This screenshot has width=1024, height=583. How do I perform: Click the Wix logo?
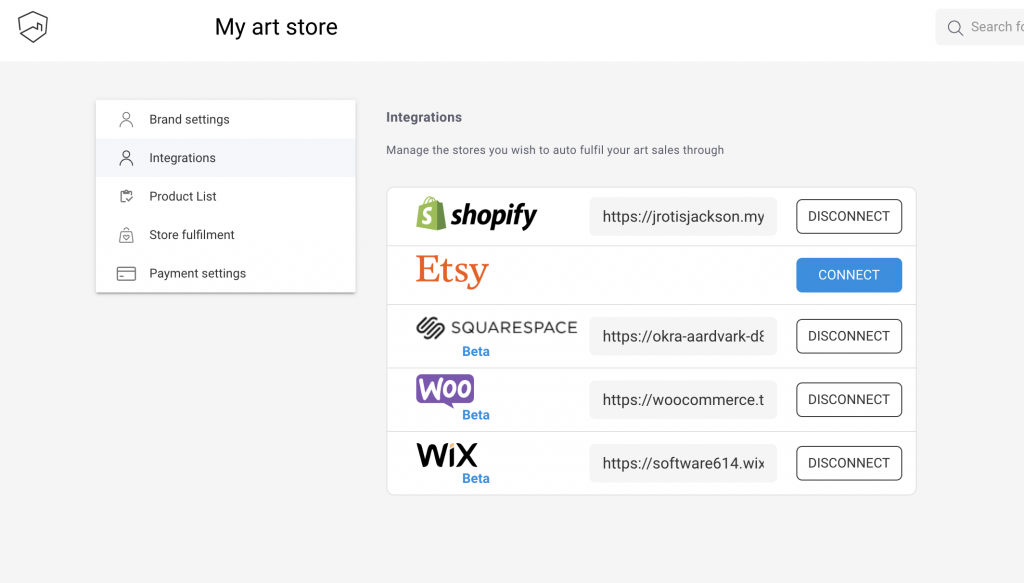point(447,454)
